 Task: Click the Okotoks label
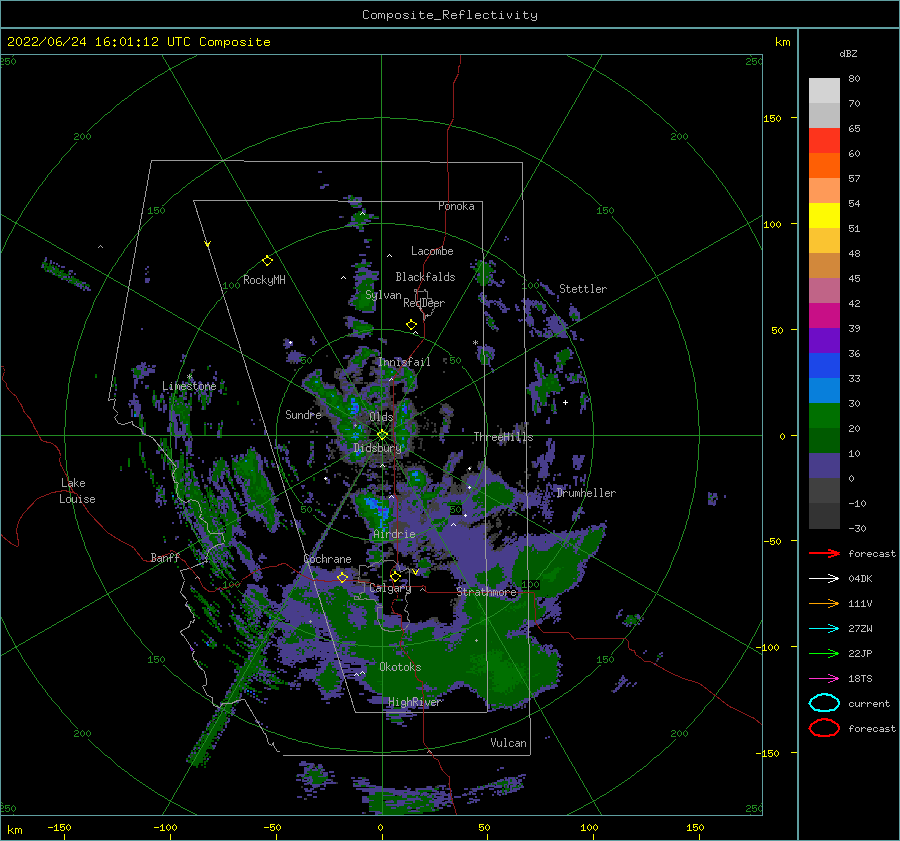coord(400,667)
